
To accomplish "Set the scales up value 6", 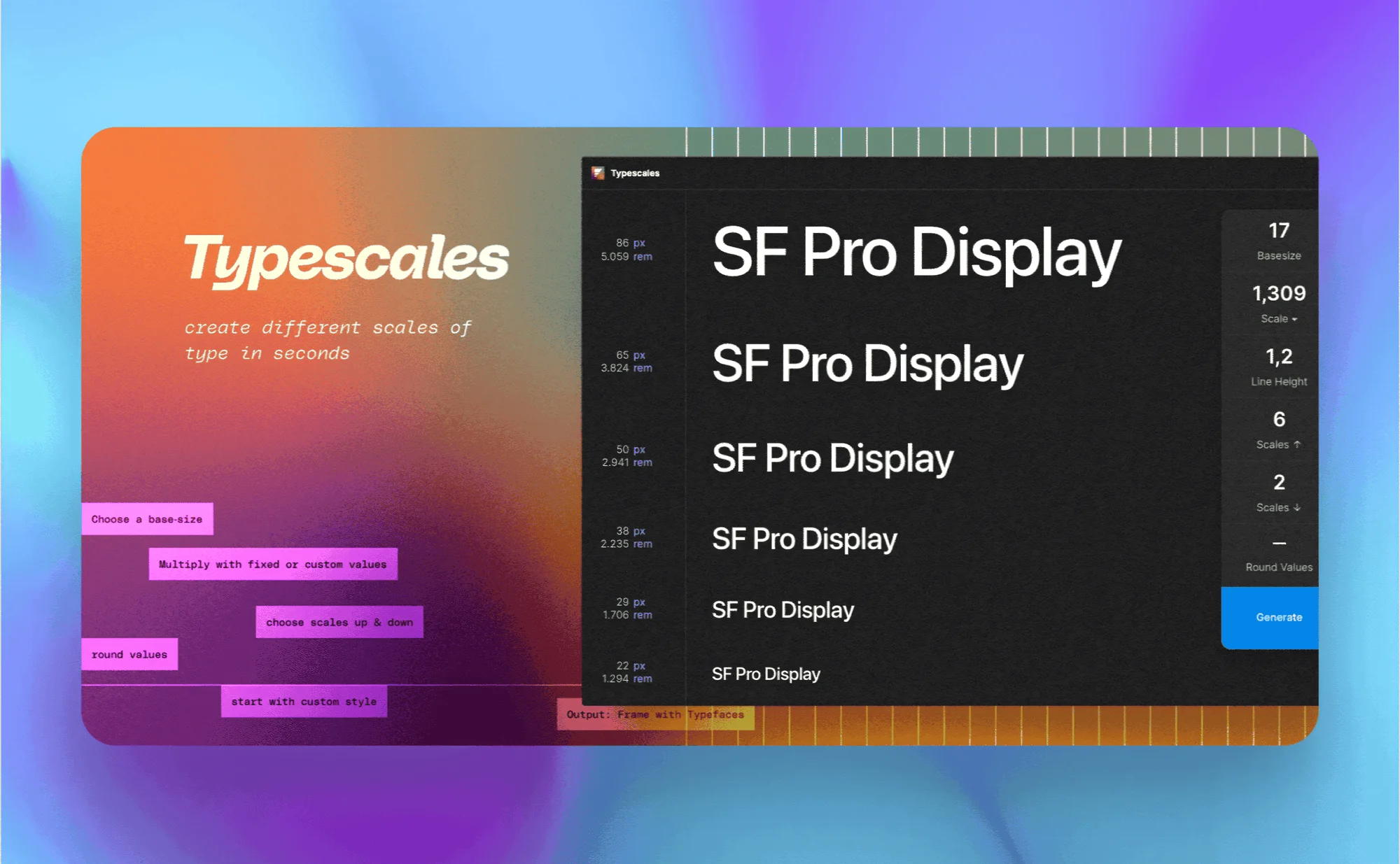I will point(1279,419).
